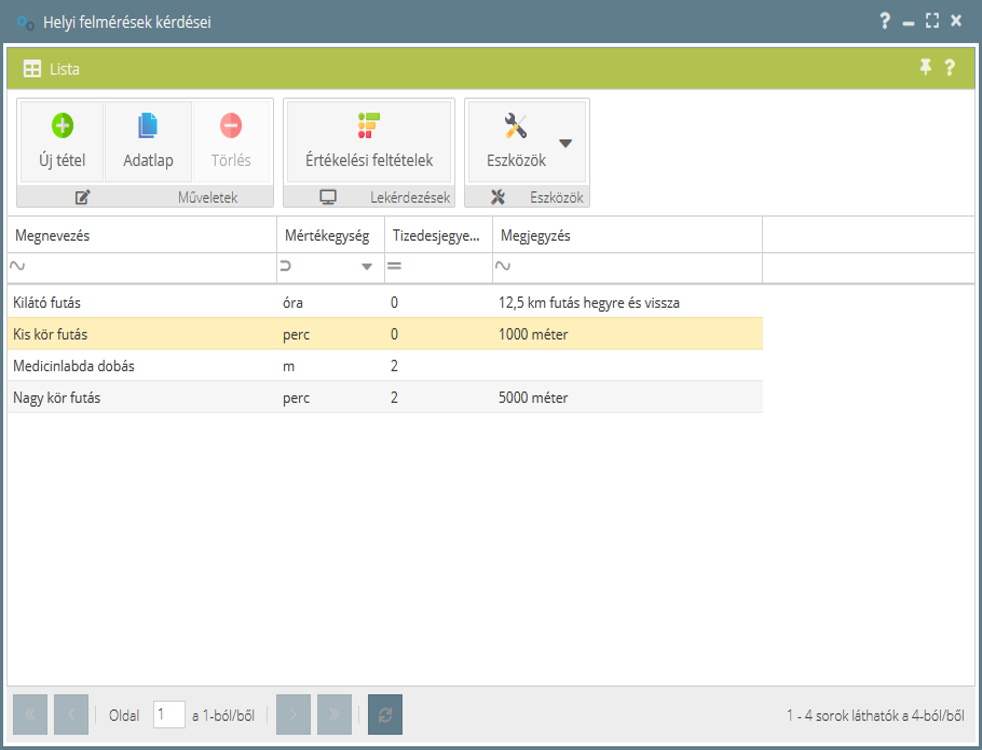Click the Lista grid icon in header
982x750 pixels.
(x=32, y=70)
